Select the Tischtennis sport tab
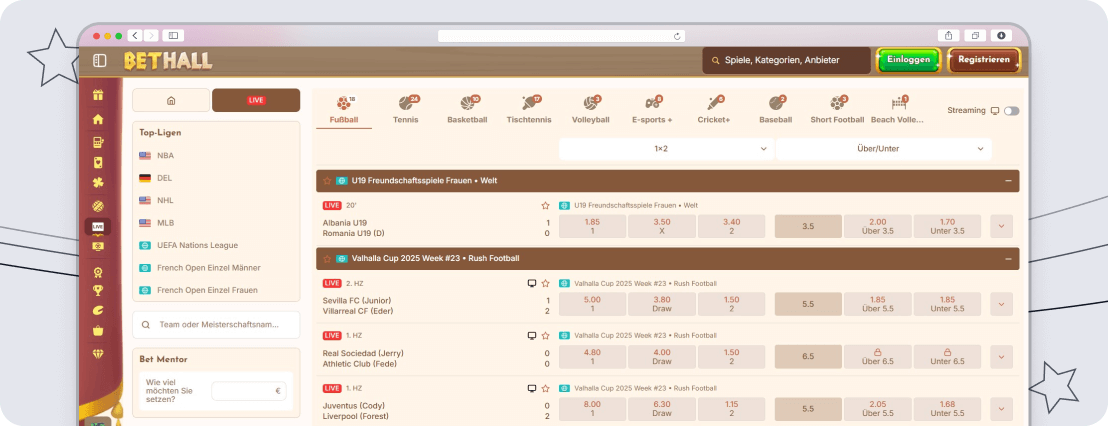 (529, 110)
